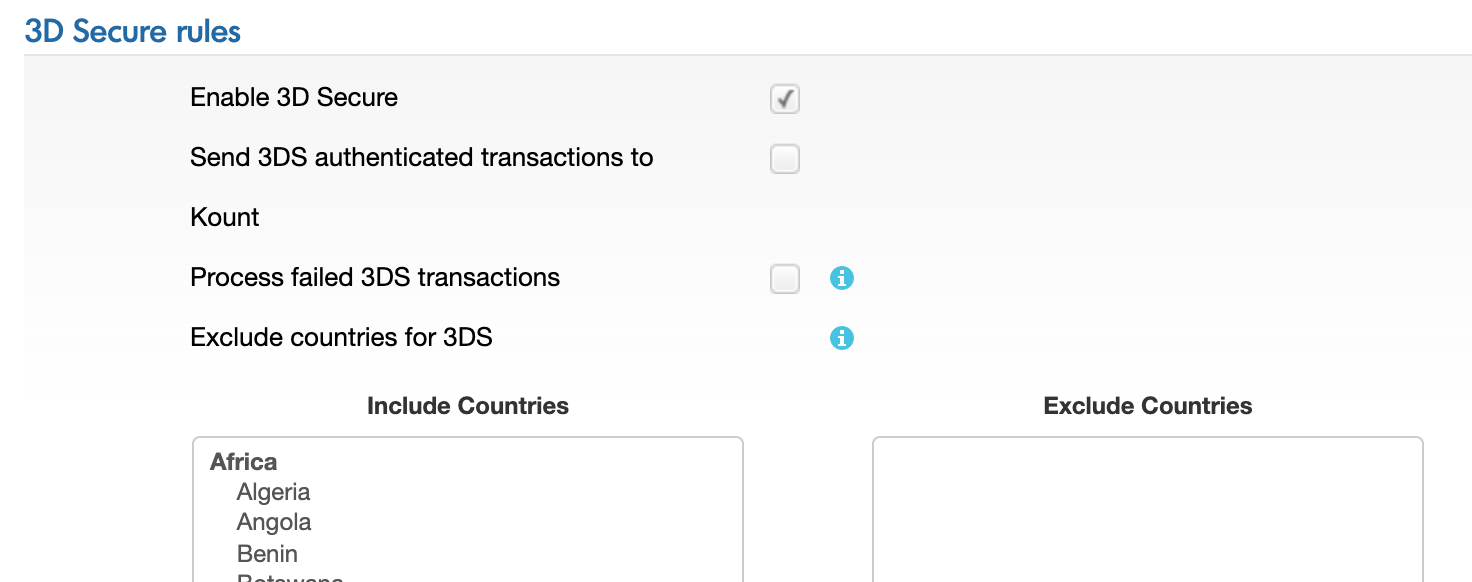Click the Exclude Countries column heading
This screenshot has width=1472, height=582.
click(1147, 406)
